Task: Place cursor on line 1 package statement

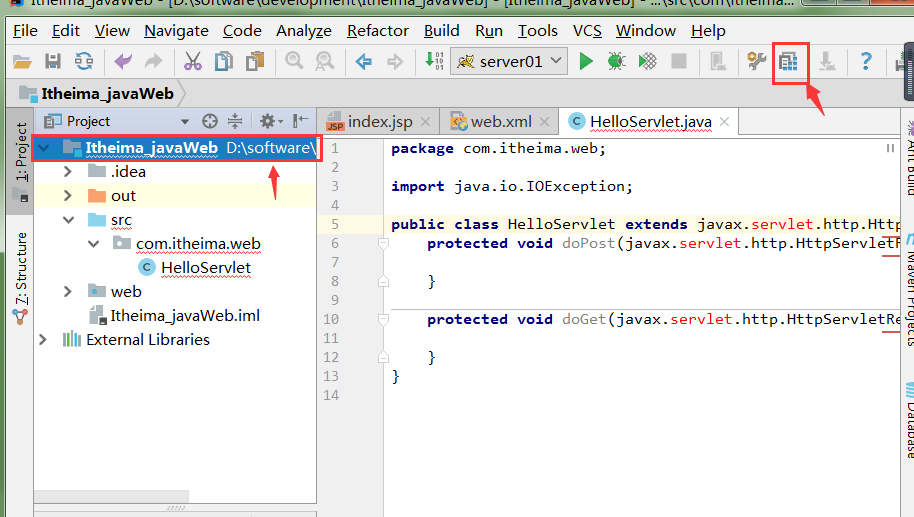Action: click(498, 149)
